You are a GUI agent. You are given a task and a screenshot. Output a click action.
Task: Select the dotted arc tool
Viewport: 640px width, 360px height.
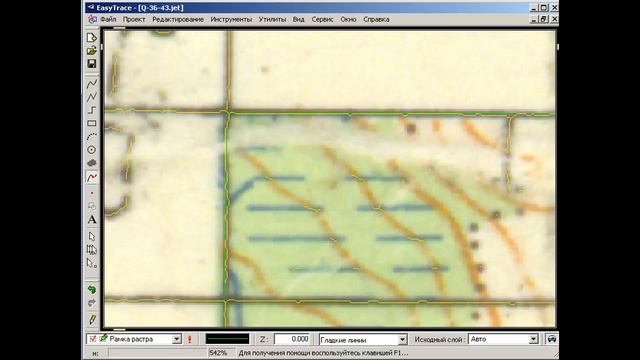pyautogui.click(x=92, y=136)
